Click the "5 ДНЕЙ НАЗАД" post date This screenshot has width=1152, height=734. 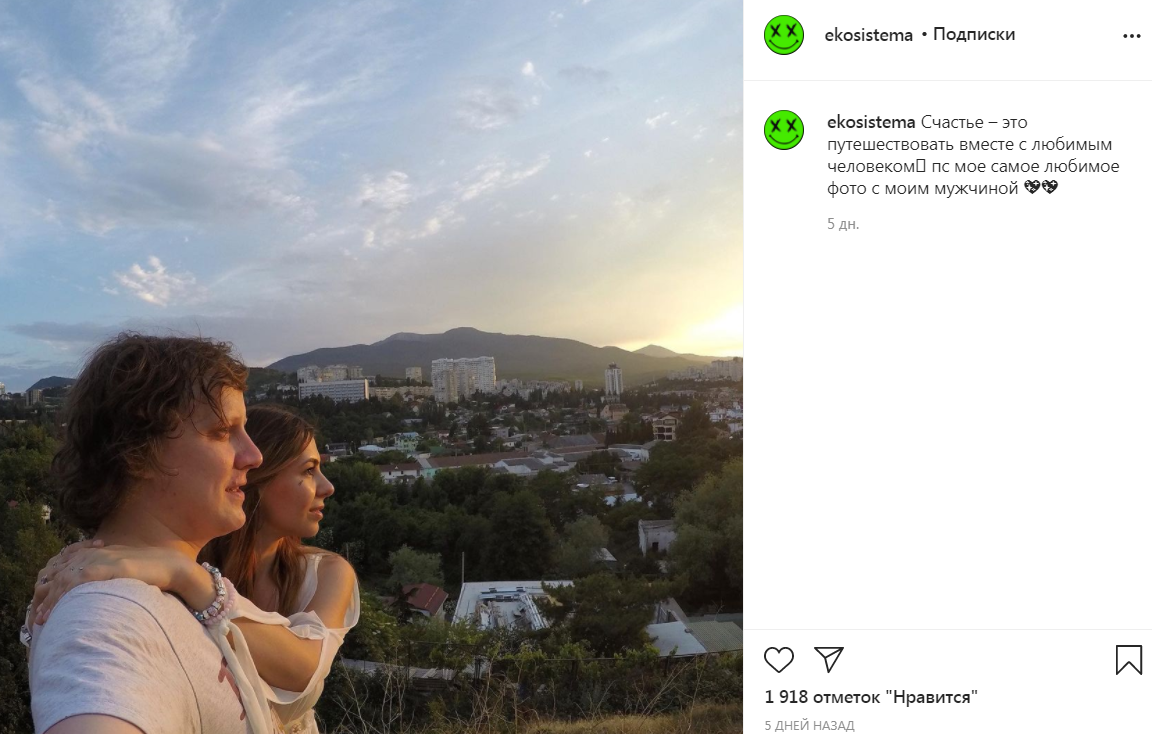(809, 725)
